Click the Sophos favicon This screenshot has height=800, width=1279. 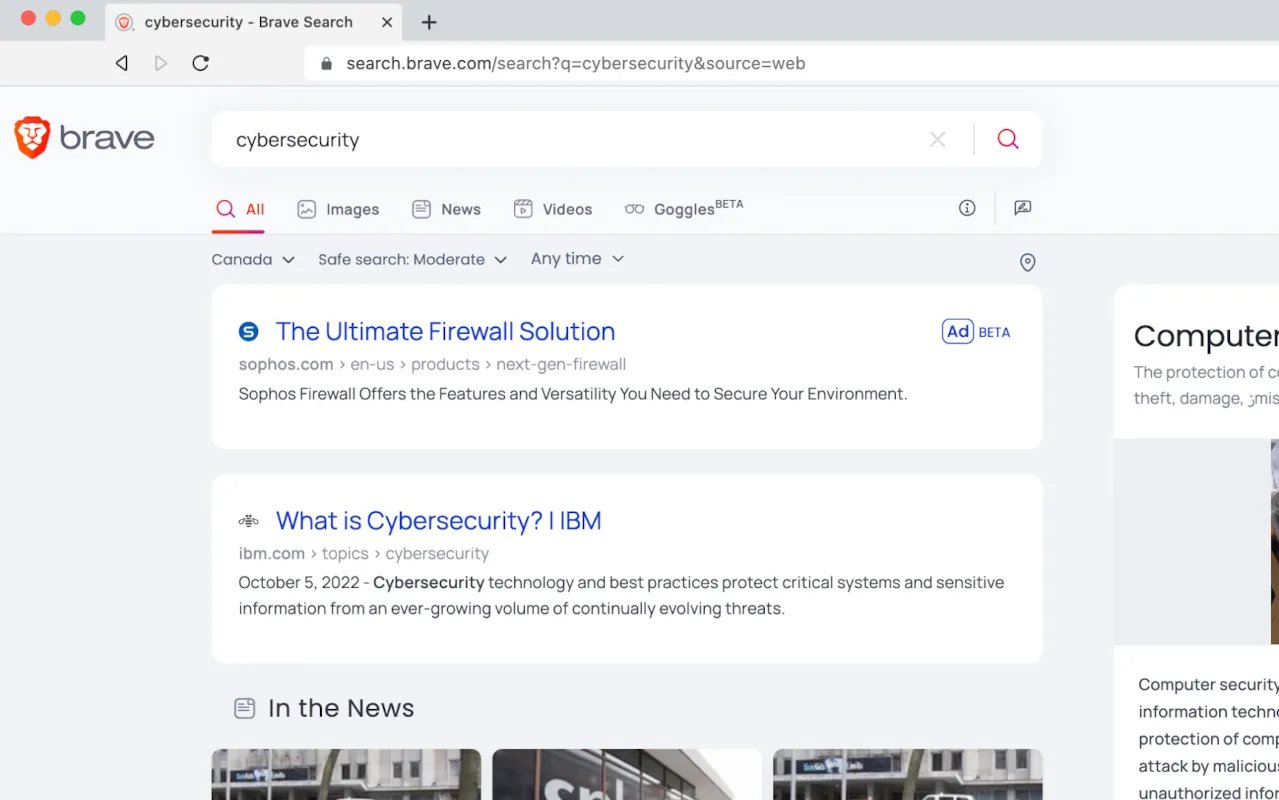tap(248, 331)
